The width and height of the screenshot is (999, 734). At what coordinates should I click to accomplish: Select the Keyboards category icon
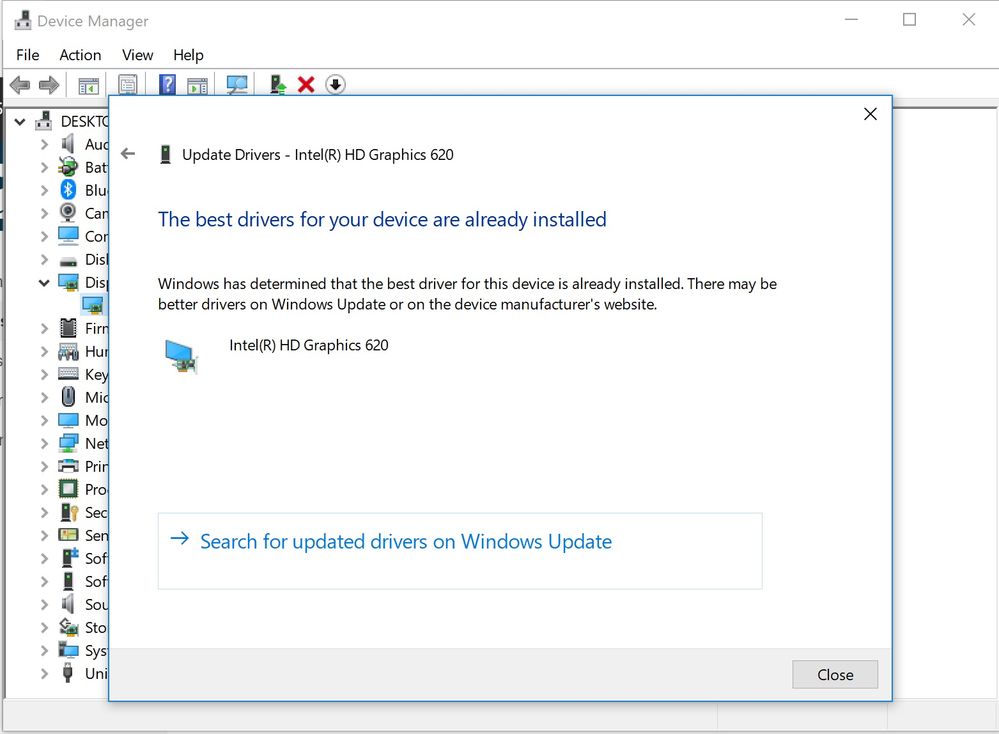(68, 374)
